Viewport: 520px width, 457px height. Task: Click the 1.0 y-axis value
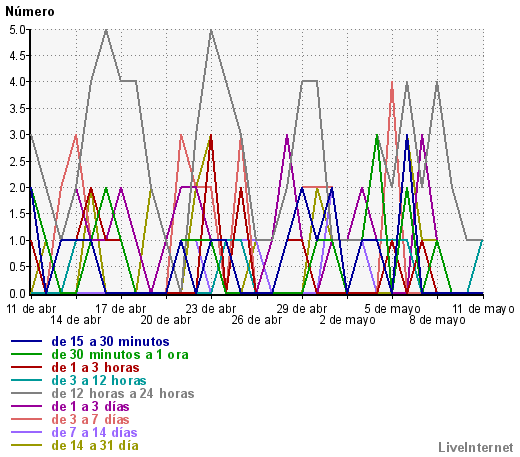click(x=17, y=240)
